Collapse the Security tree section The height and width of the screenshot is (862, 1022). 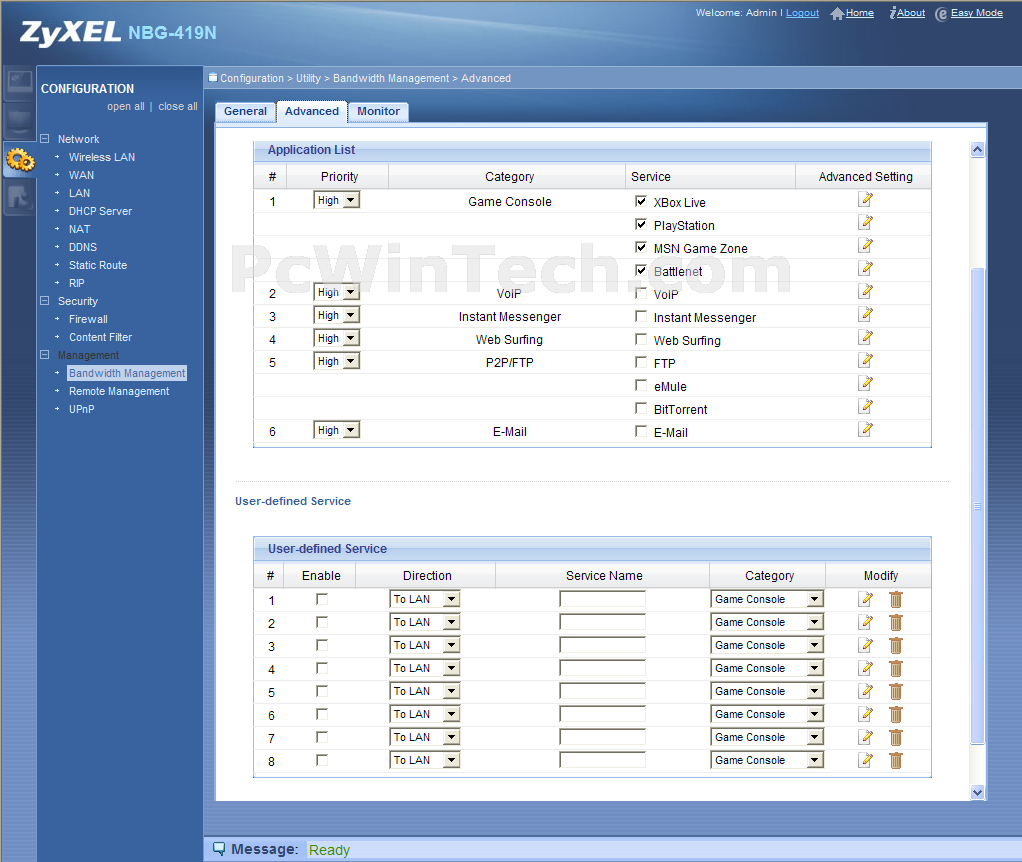click(44, 300)
